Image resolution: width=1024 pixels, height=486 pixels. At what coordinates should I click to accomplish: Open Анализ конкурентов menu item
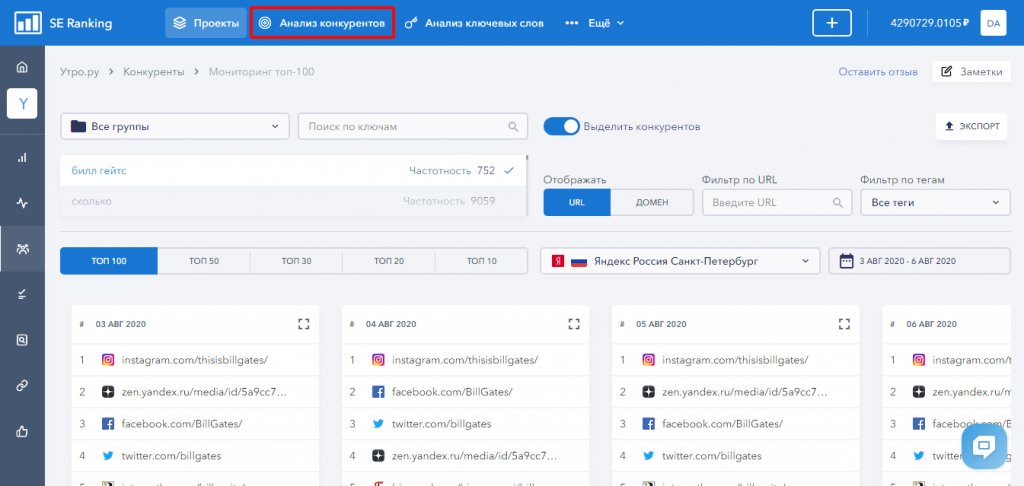pos(322,22)
